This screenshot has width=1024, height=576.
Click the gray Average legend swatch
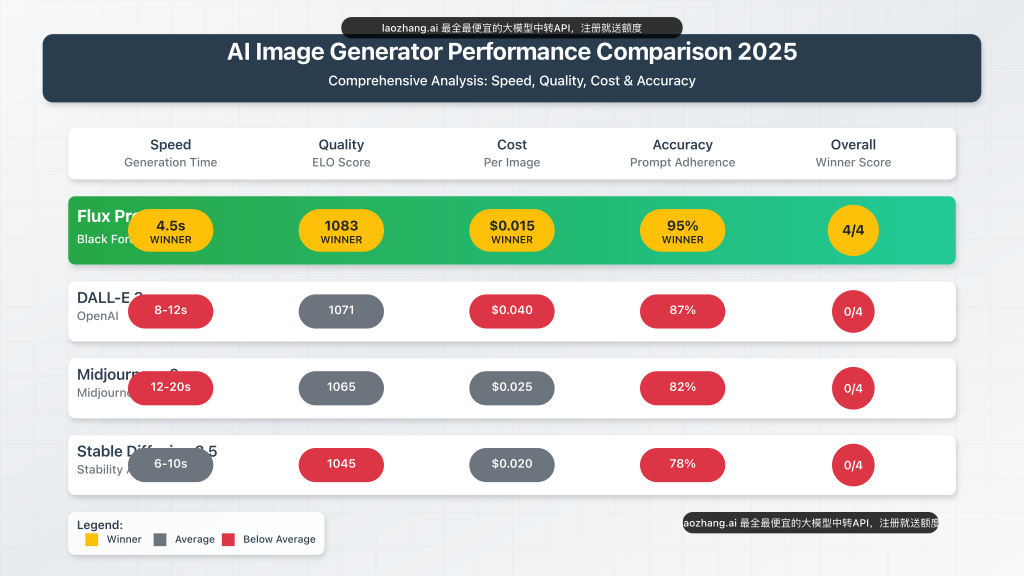click(x=160, y=539)
